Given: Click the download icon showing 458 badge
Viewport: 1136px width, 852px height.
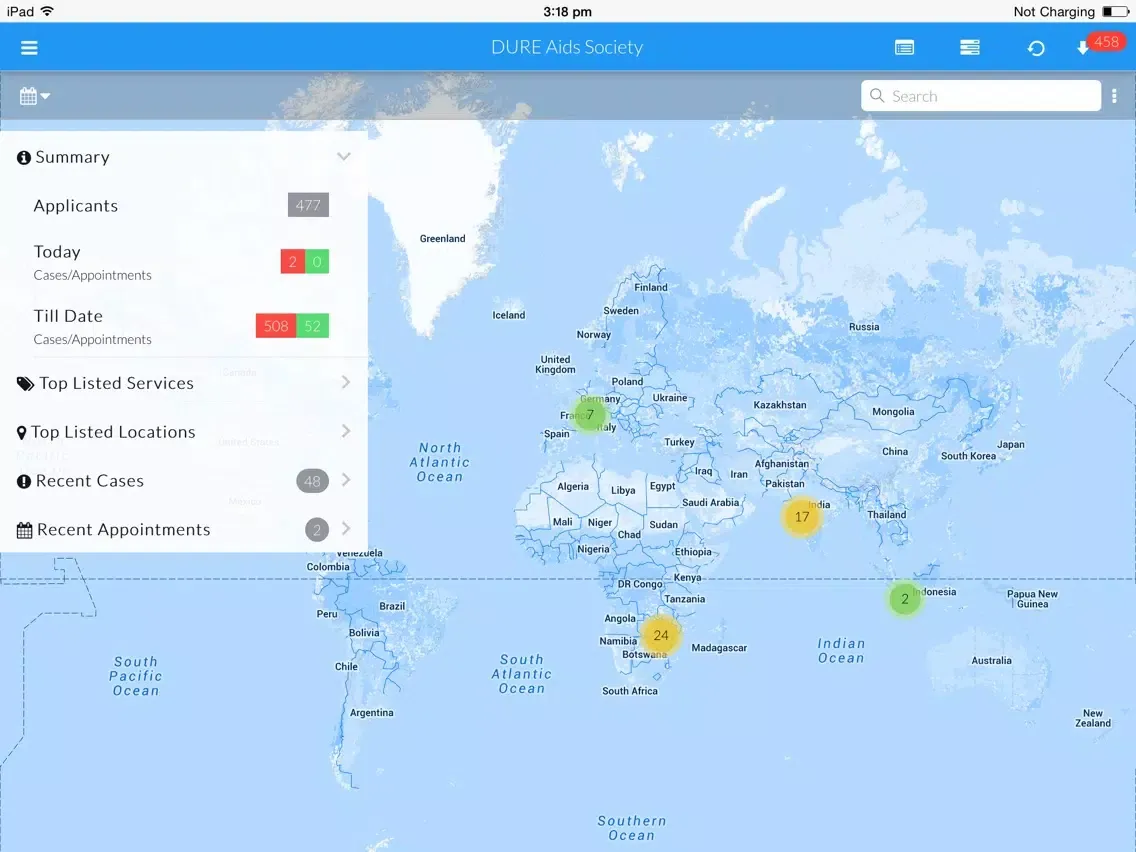Looking at the screenshot, I should tap(1085, 47).
